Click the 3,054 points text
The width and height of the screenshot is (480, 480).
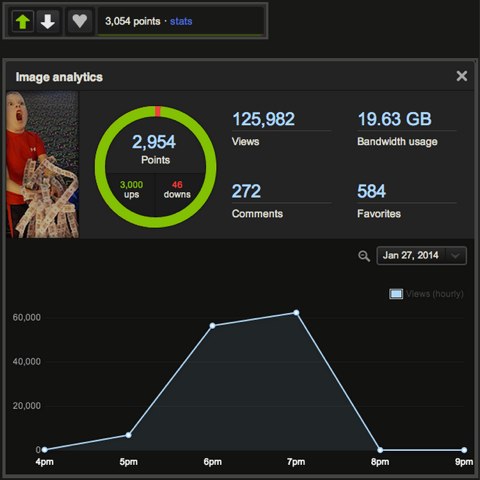point(133,21)
